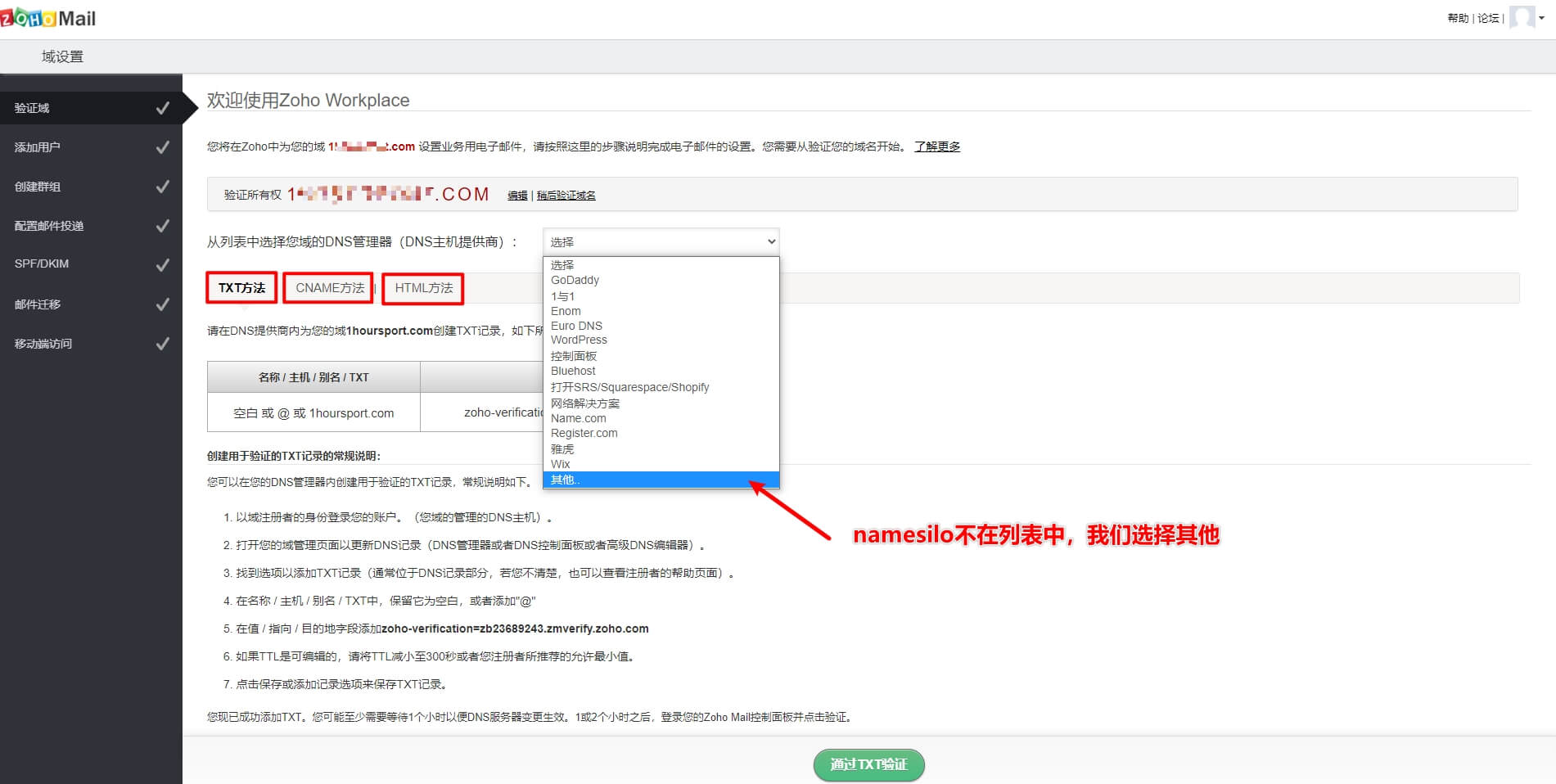Click the Zoho Mail logo
1556x784 pixels.
47,17
